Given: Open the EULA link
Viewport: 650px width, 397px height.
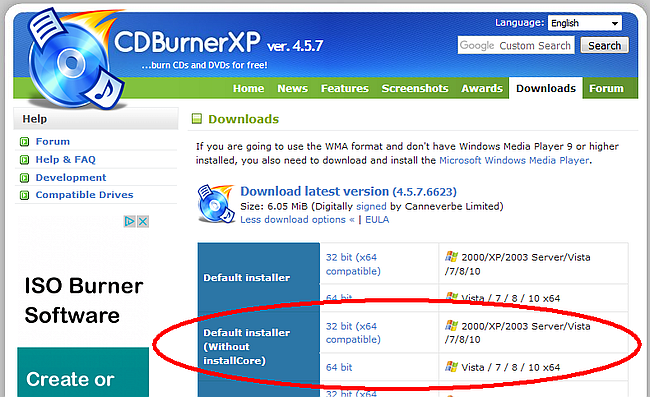Looking at the screenshot, I should click(x=377, y=220).
